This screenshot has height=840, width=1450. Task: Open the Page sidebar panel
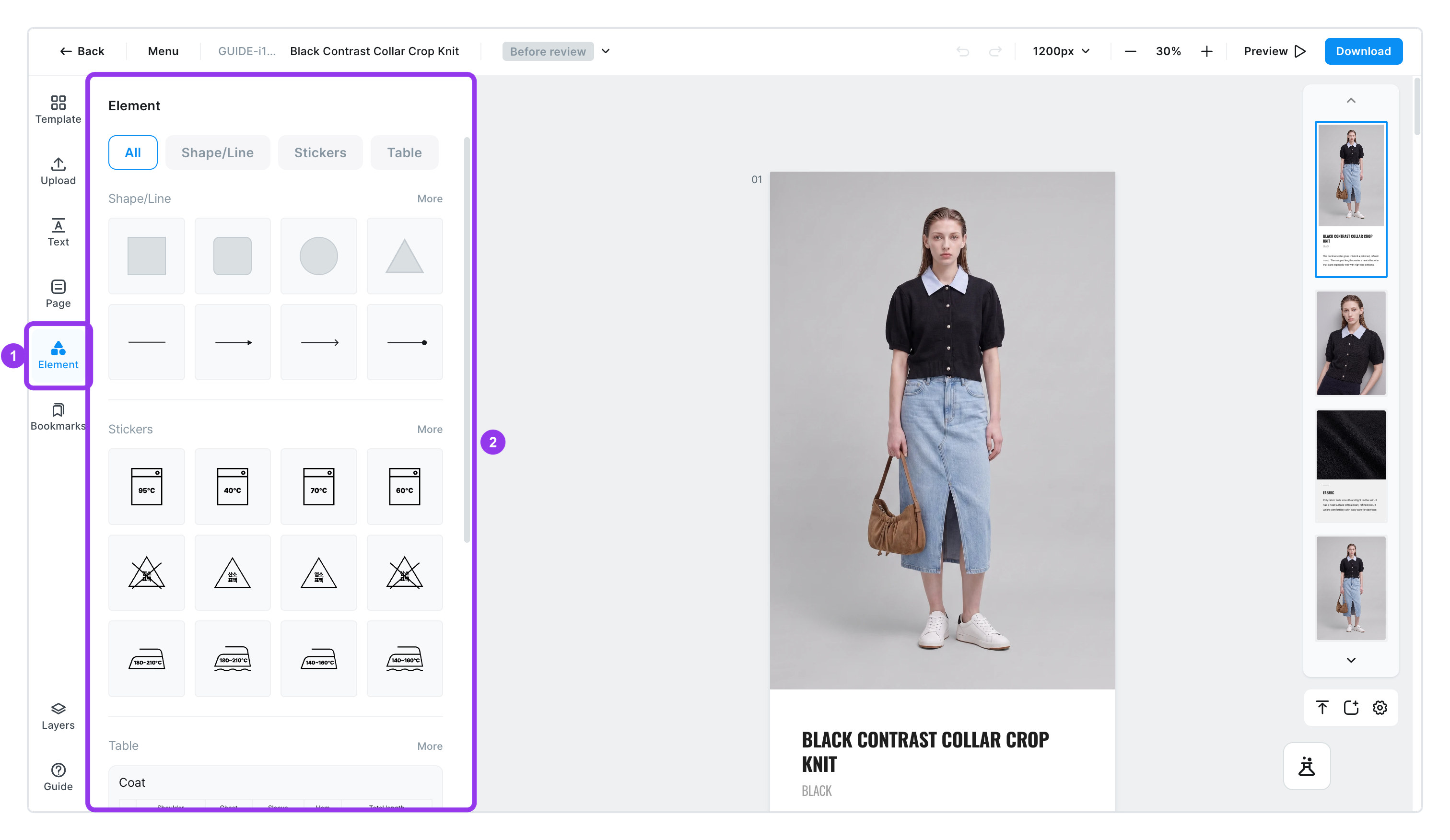tap(58, 294)
